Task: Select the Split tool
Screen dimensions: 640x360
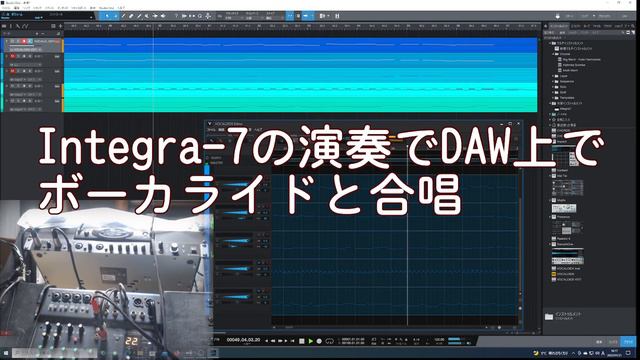Action: (123, 16)
